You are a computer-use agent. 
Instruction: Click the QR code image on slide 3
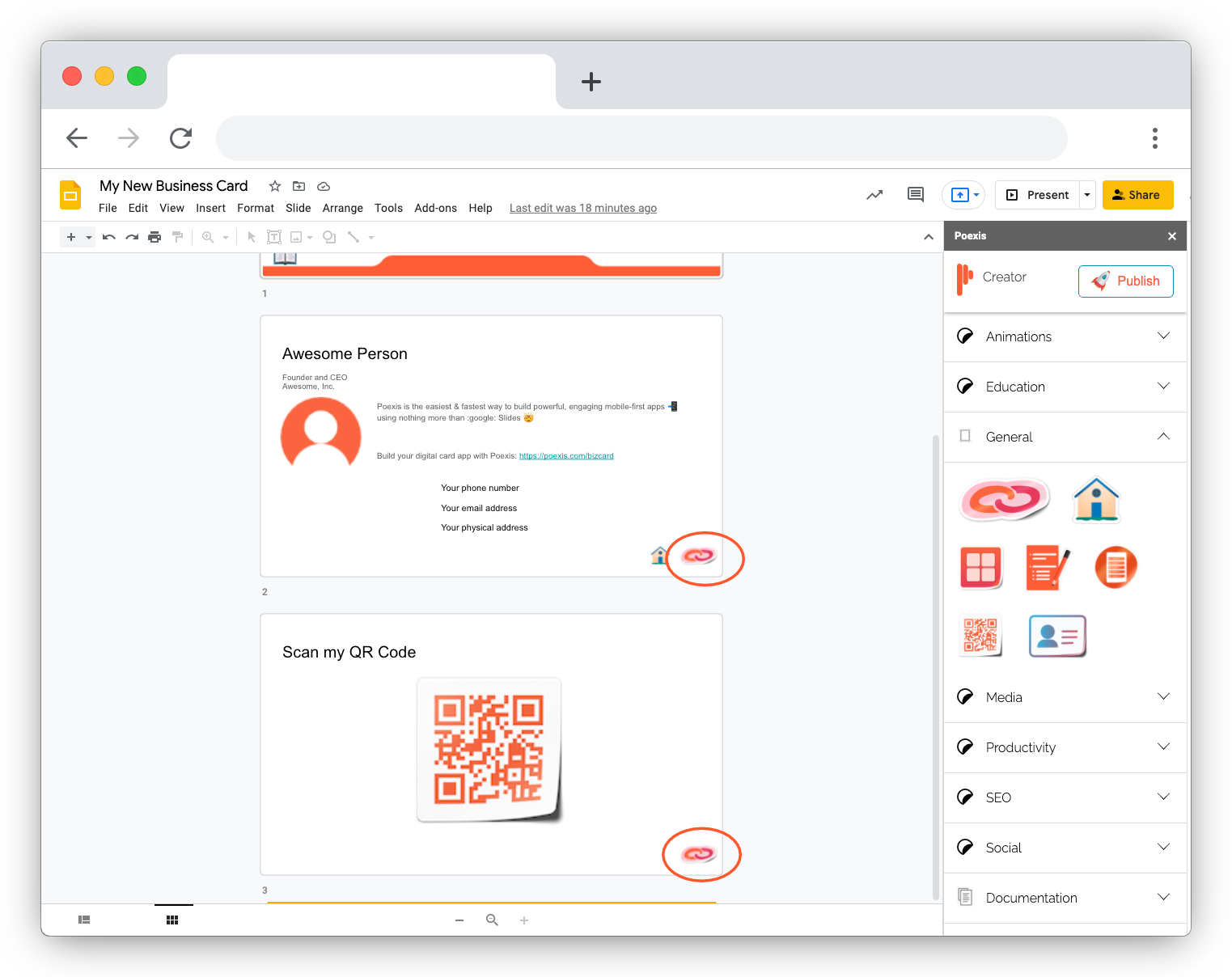(x=489, y=750)
